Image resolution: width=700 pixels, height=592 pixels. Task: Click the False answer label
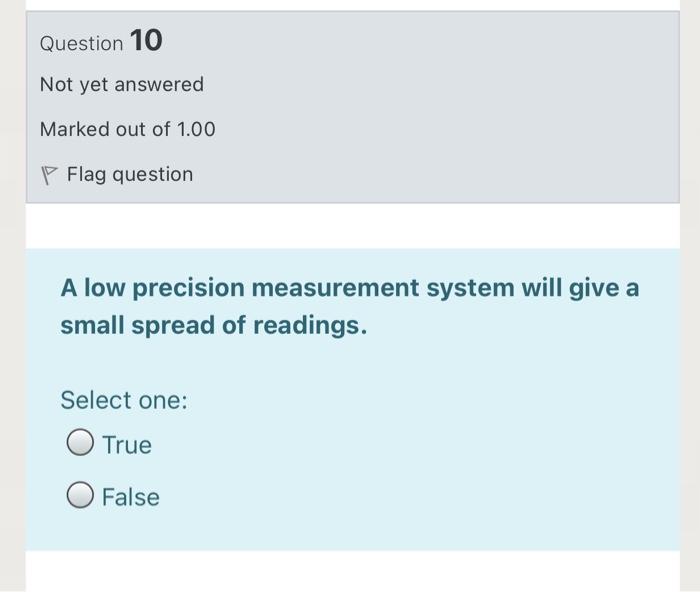pyautogui.click(x=130, y=497)
